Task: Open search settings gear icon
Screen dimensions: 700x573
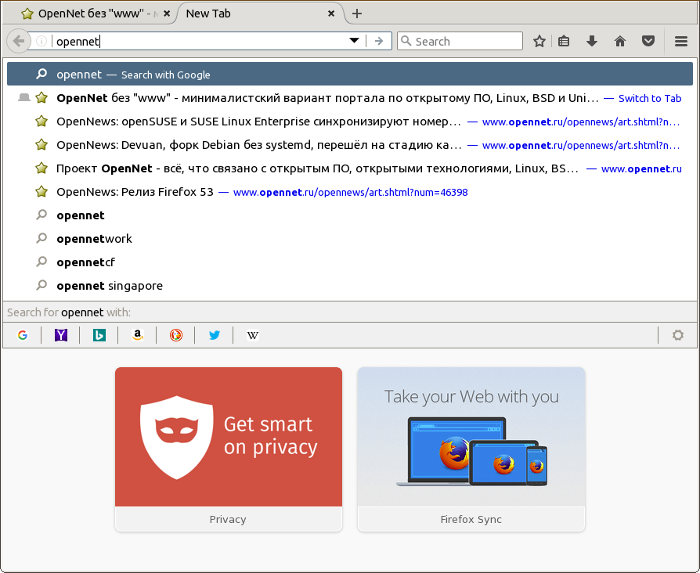Action: click(x=678, y=336)
